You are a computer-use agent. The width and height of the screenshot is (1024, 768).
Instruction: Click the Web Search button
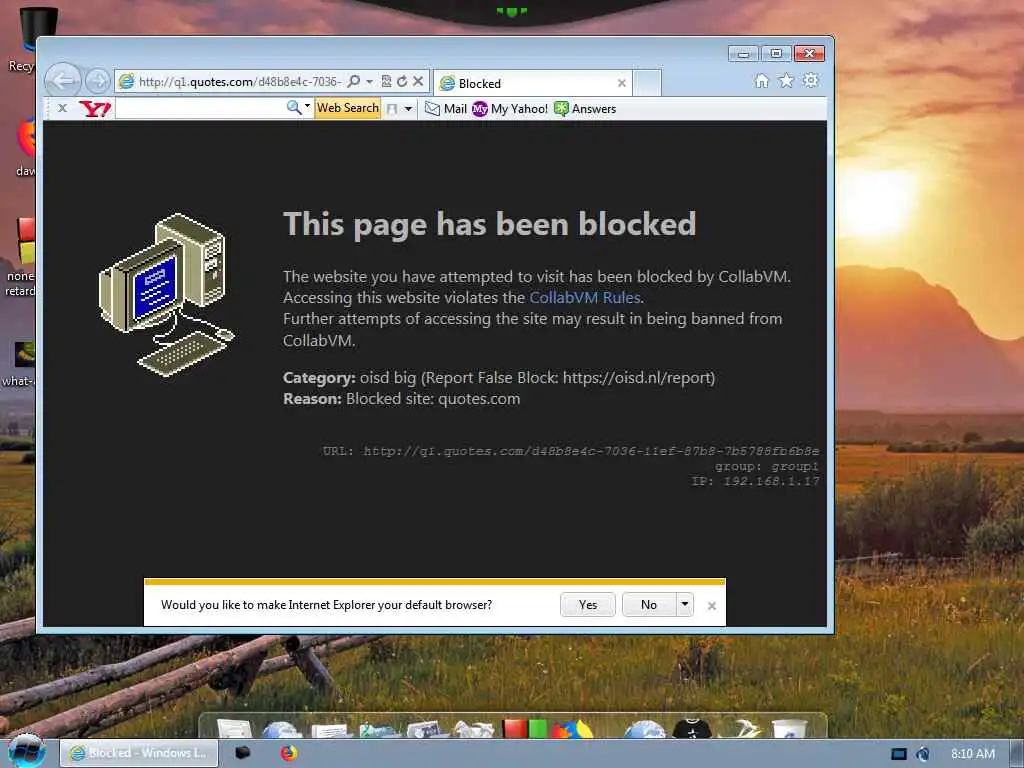tap(347, 108)
